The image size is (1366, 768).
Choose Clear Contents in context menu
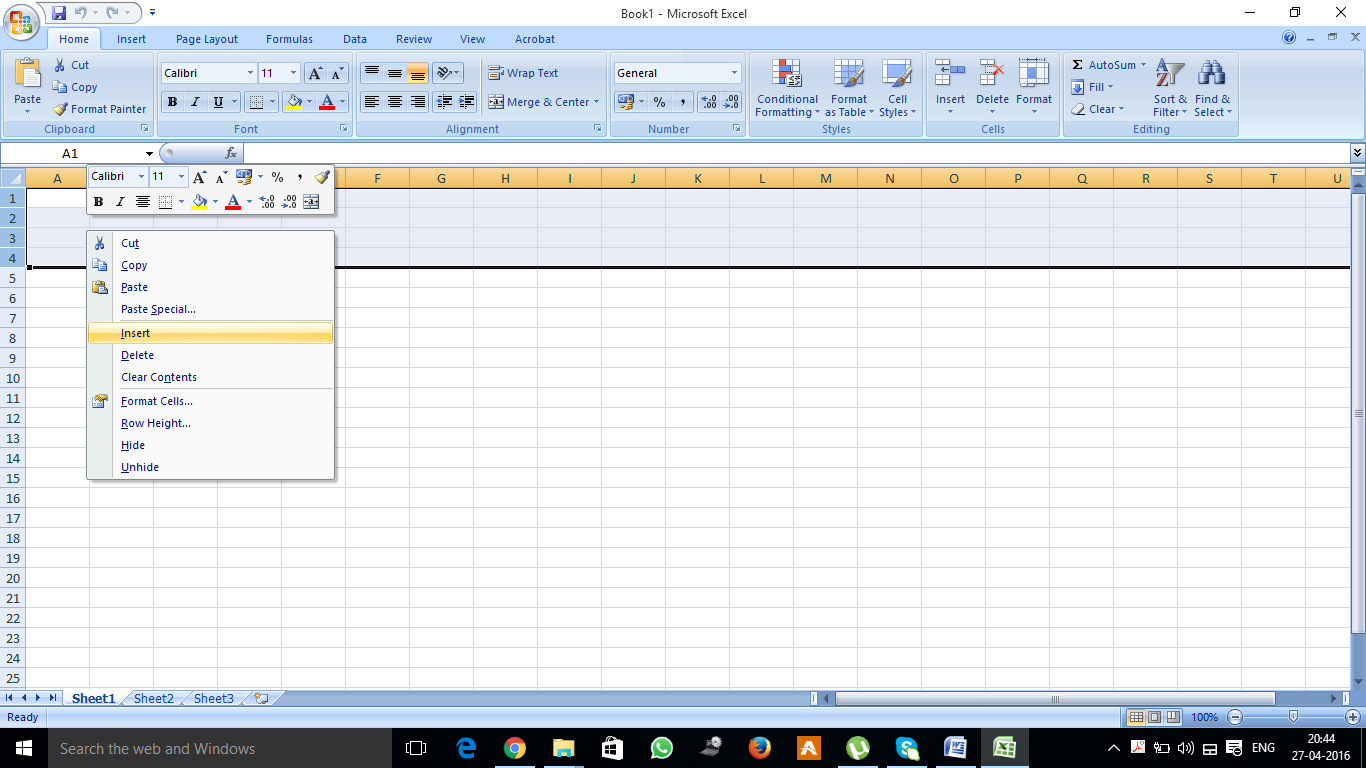pos(210,377)
